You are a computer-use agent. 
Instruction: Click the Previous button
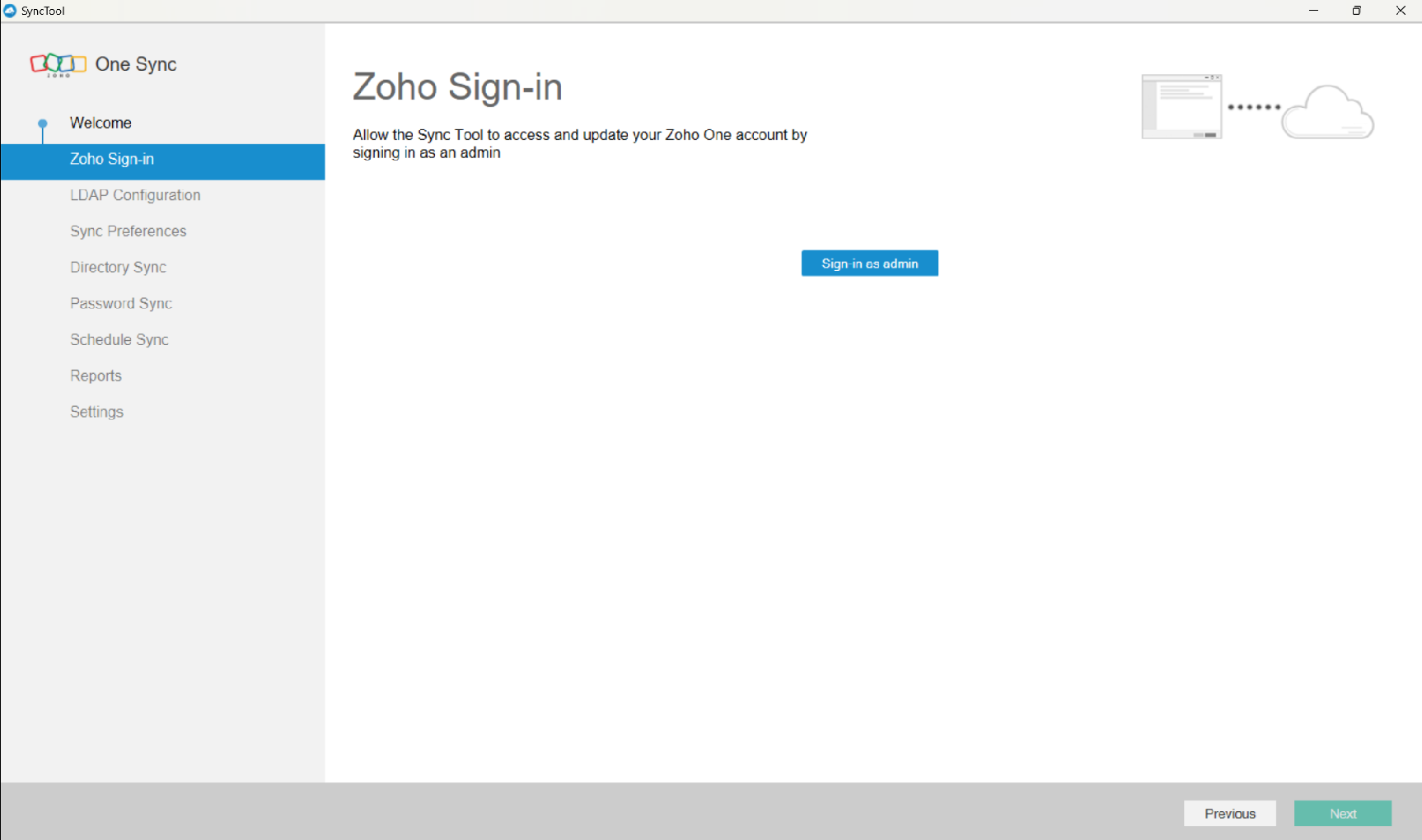pyautogui.click(x=1230, y=814)
